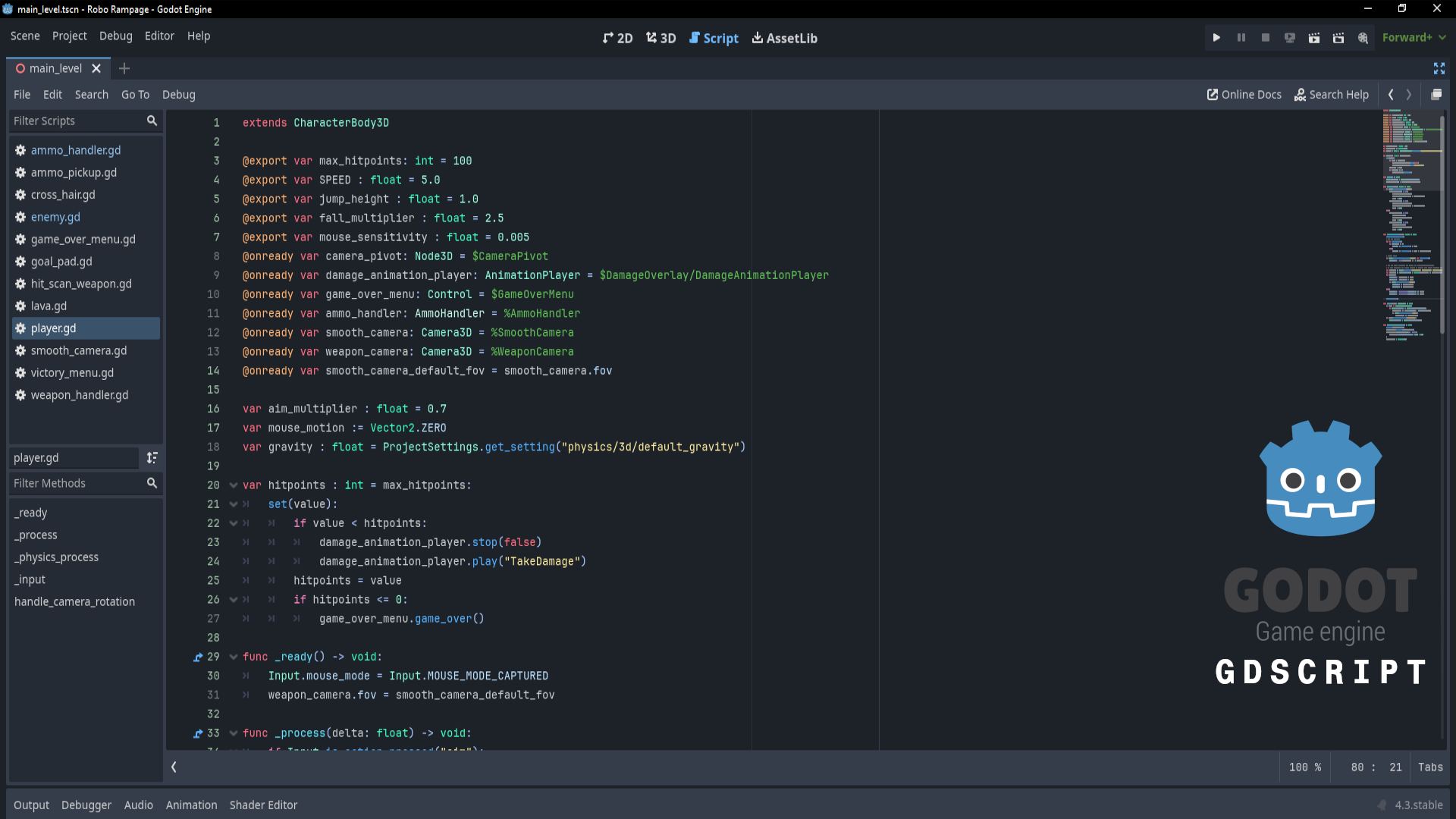Jump to _ready method

coord(85,513)
